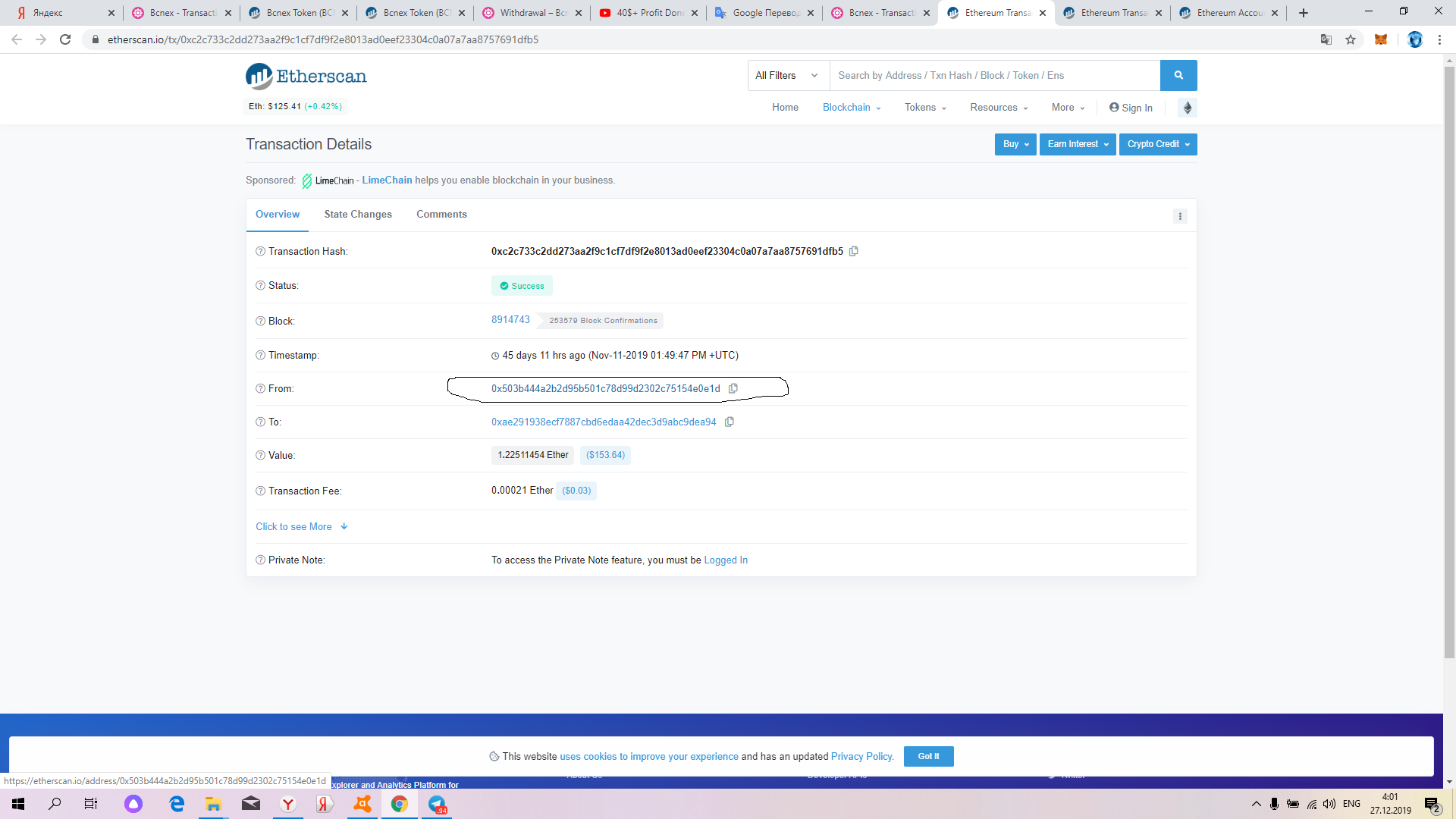Expand the Buy dropdown button
1456x819 pixels.
click(1015, 144)
